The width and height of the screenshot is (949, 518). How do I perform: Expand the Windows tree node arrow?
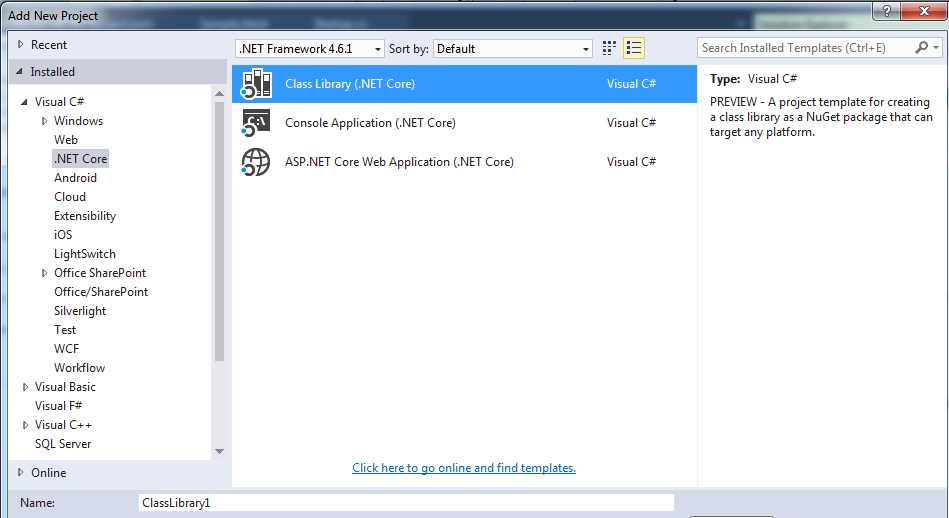coord(44,121)
